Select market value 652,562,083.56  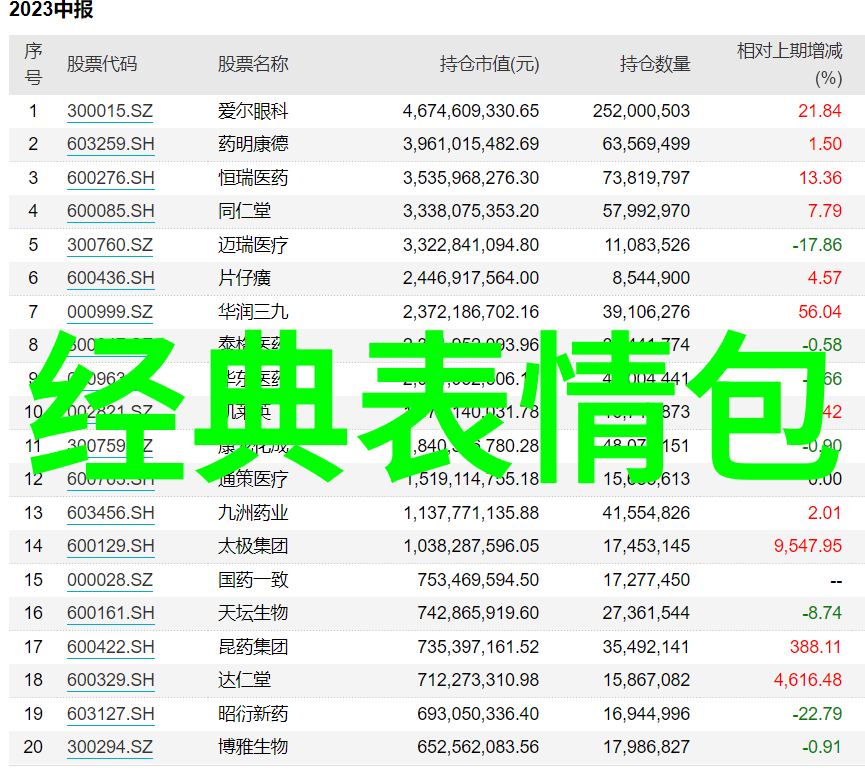[478, 747]
